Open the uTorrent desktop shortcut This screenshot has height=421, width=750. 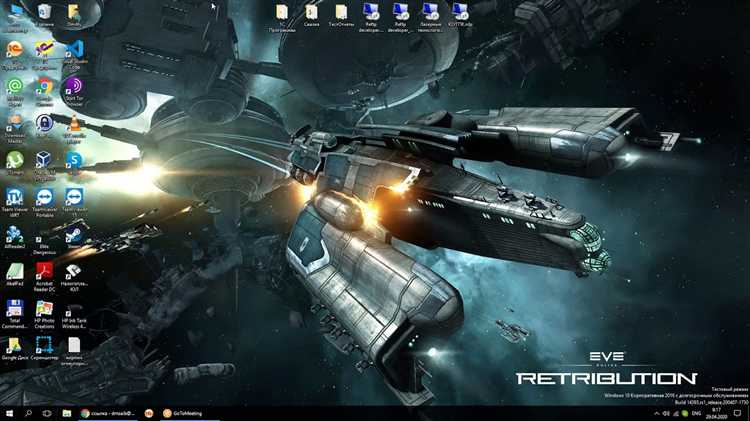[x=15, y=161]
